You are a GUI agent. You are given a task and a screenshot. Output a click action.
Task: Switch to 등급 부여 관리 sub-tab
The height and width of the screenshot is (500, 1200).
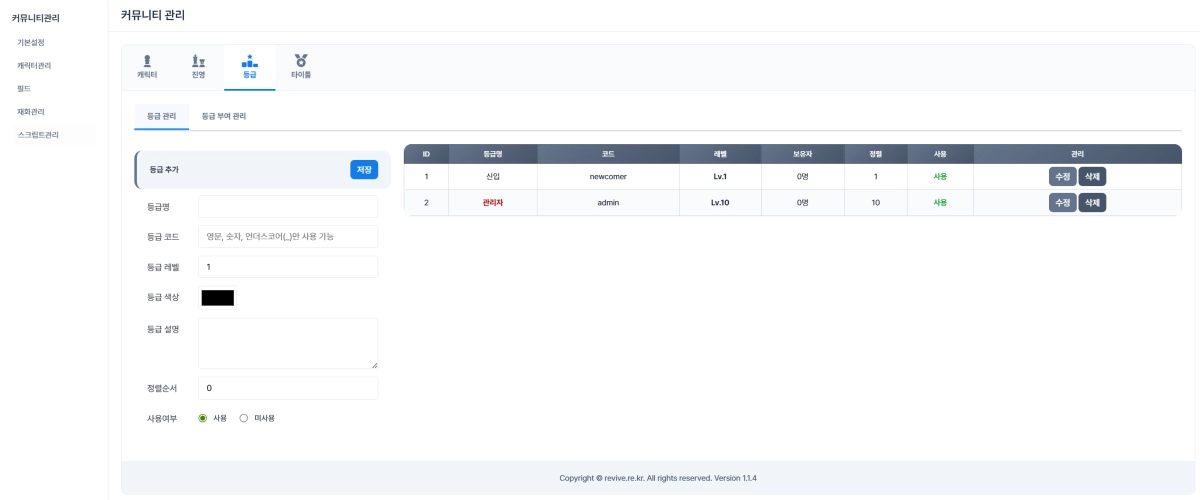pos(224,116)
